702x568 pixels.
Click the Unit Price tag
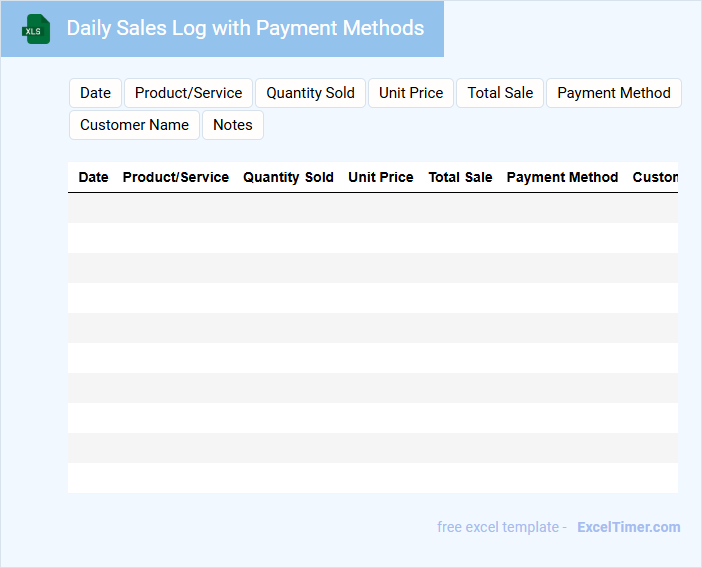coord(411,93)
